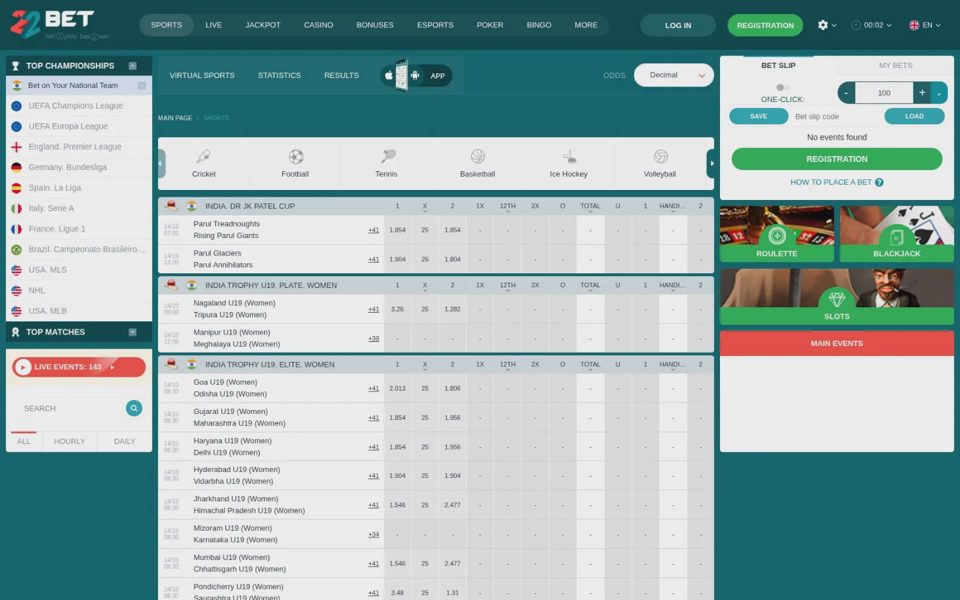Viewport: 960px width, 600px height.
Task: Select odds 3.26 for Nagaland U19
Action: click(x=397, y=309)
